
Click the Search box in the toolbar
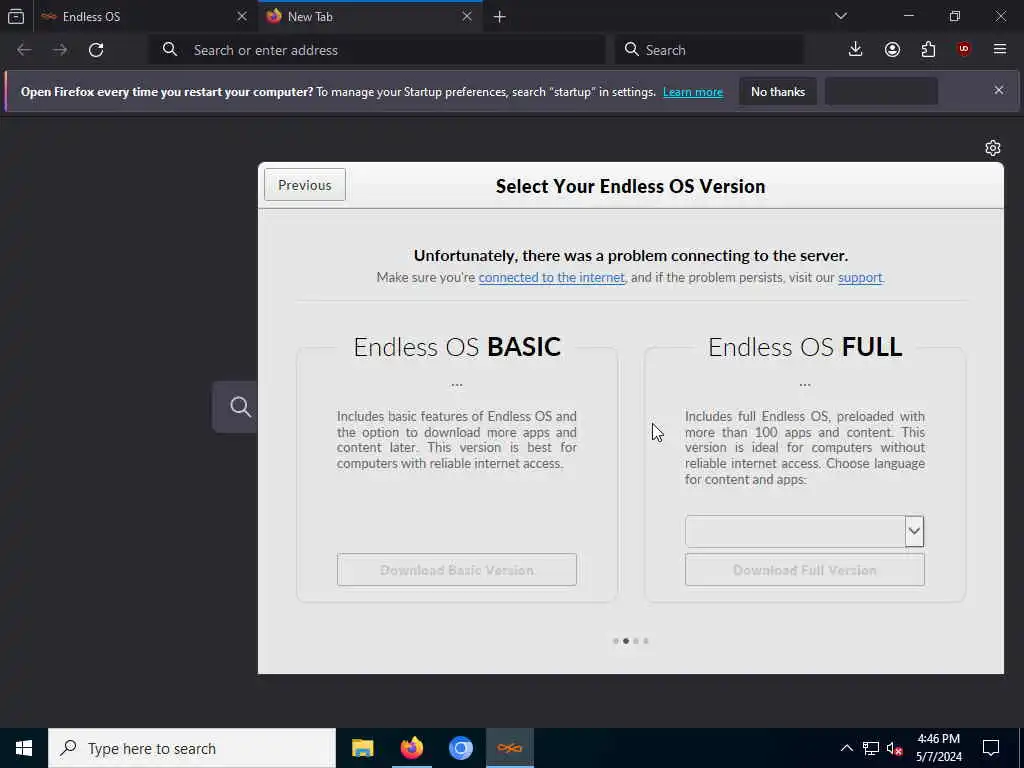709,50
